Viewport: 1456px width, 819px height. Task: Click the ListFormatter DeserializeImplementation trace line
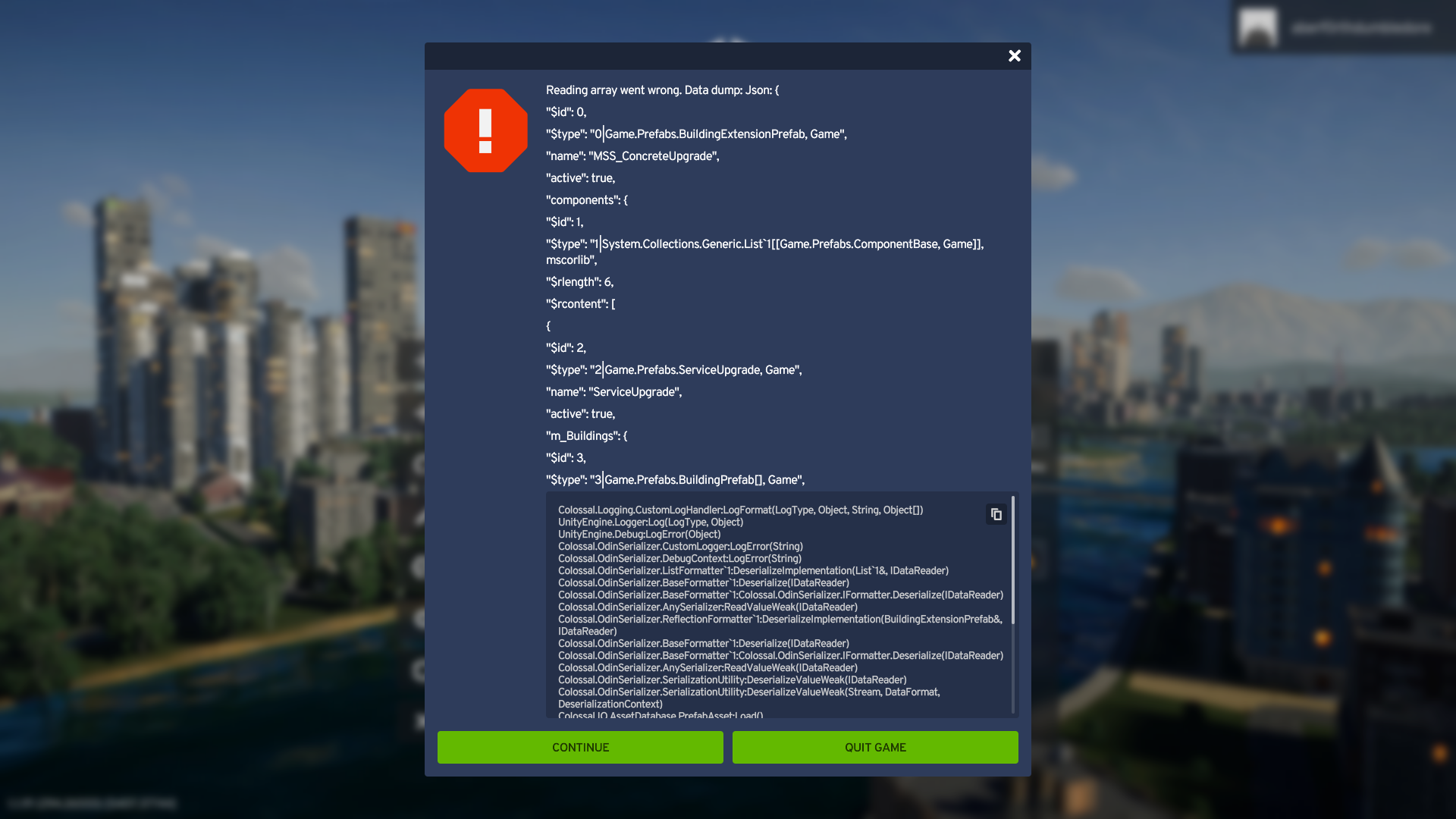753,571
